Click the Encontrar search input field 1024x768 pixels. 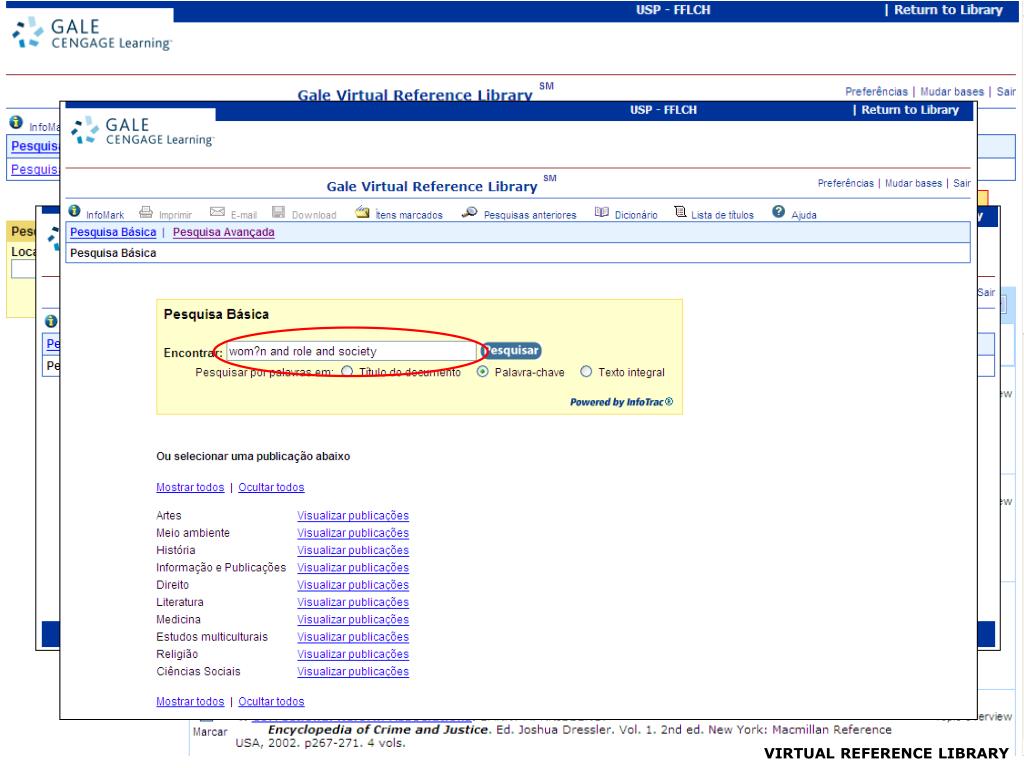click(351, 351)
